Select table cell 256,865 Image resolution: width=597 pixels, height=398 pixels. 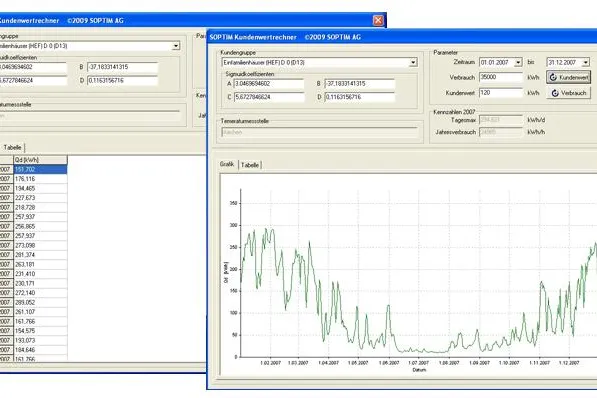40,226
